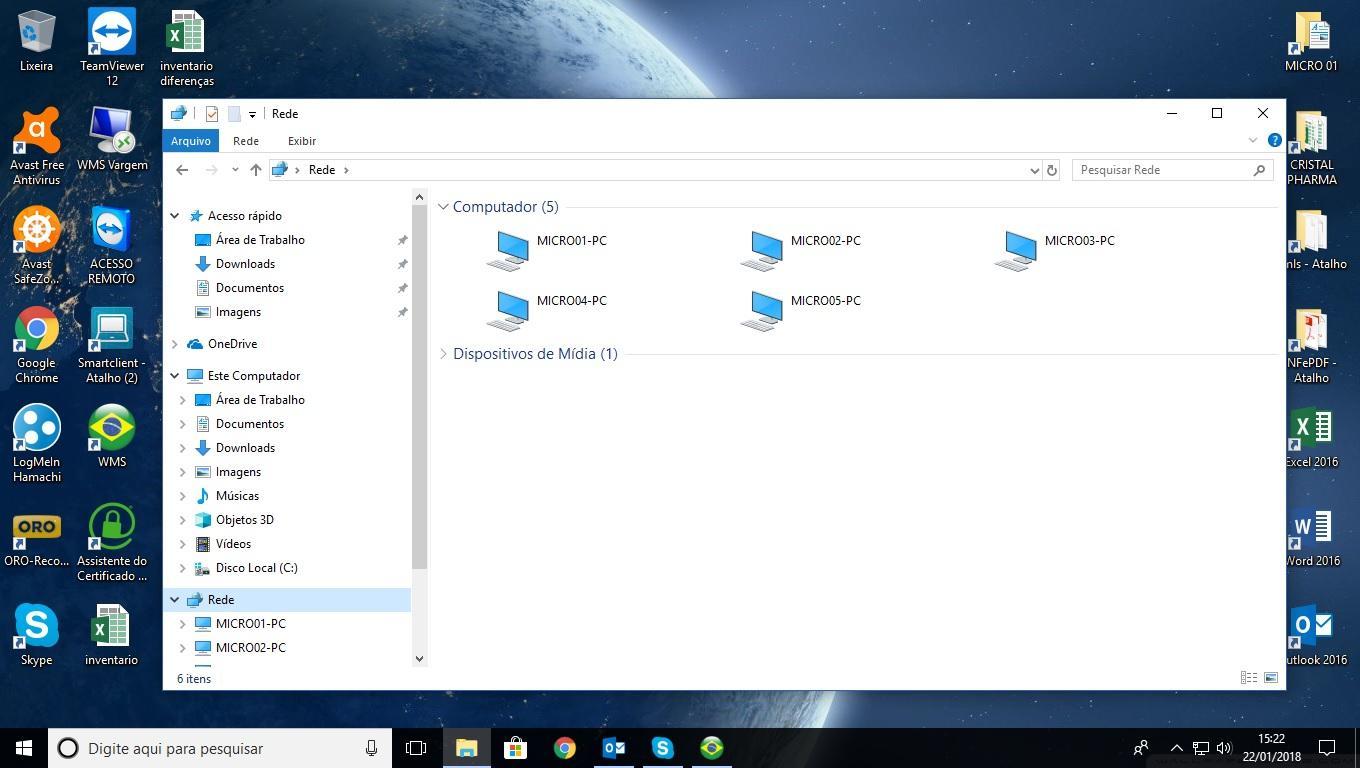The width and height of the screenshot is (1360, 768).
Task: Open MICRO03-PC computer icon
Action: (1016, 250)
